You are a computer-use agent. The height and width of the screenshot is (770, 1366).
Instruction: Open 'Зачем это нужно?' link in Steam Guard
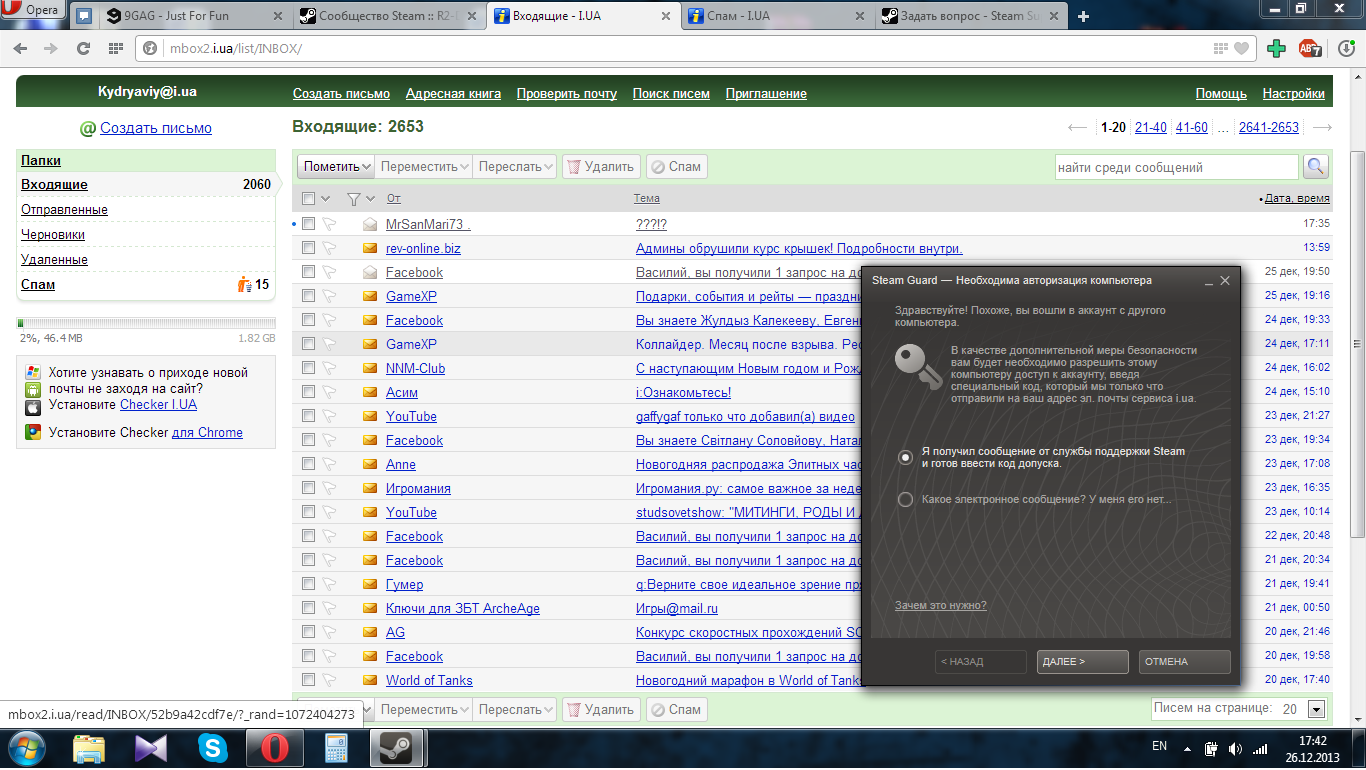point(940,605)
